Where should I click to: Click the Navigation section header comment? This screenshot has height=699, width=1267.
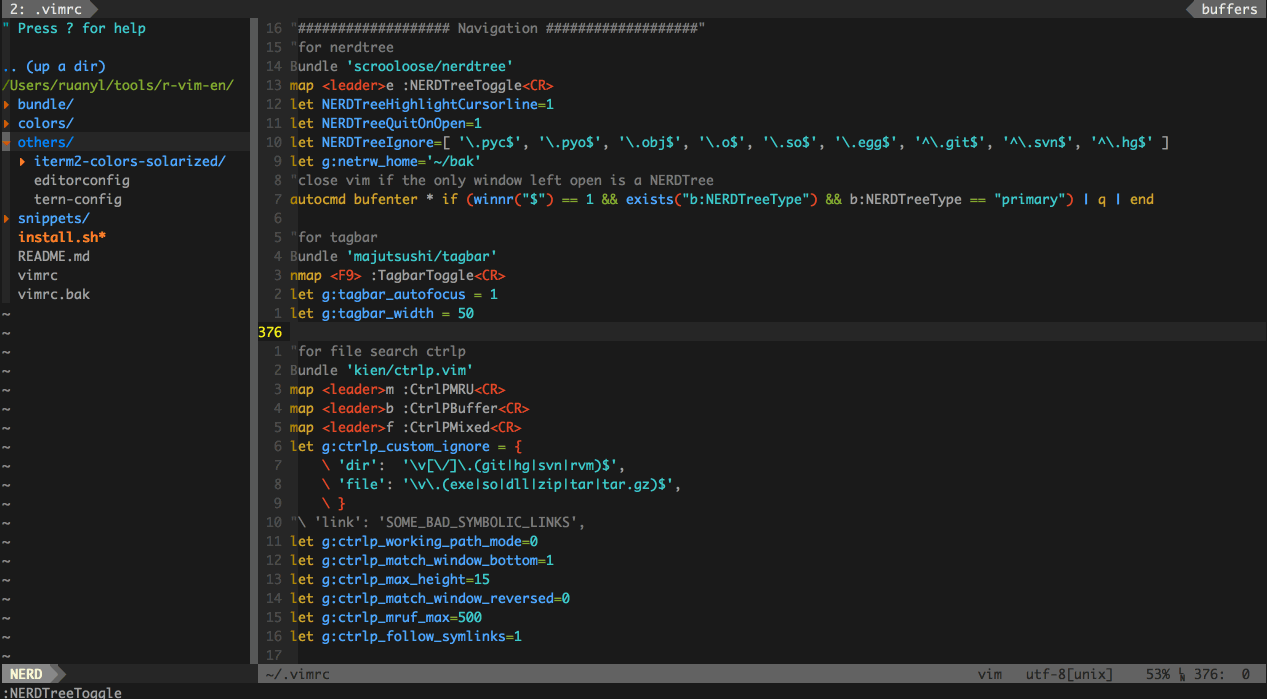pyautogui.click(x=498, y=28)
